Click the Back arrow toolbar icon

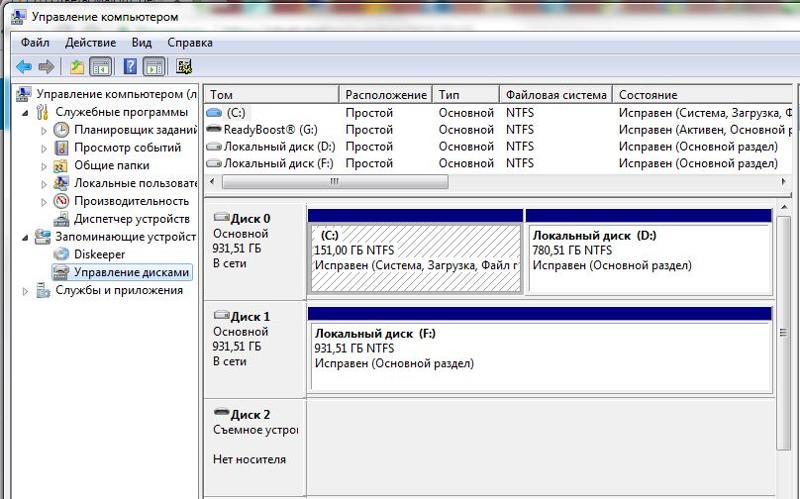point(23,66)
